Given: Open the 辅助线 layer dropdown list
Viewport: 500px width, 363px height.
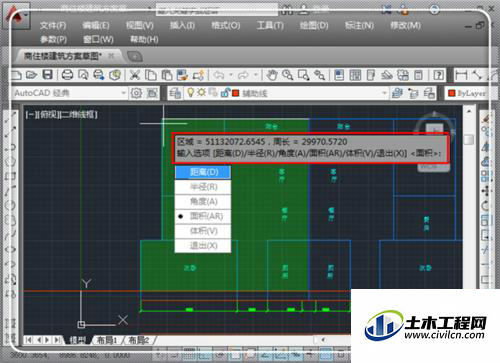Looking at the screenshot, I should tap(277, 93).
